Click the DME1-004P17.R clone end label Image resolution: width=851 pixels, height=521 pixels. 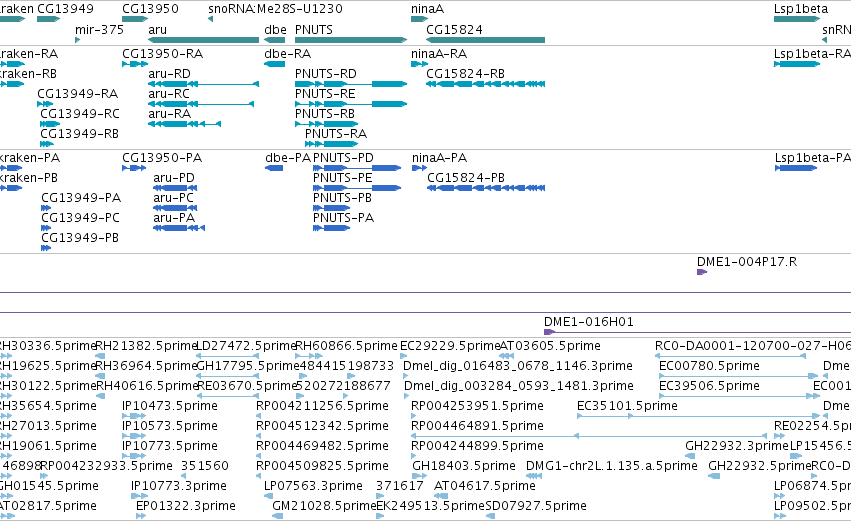(747, 262)
